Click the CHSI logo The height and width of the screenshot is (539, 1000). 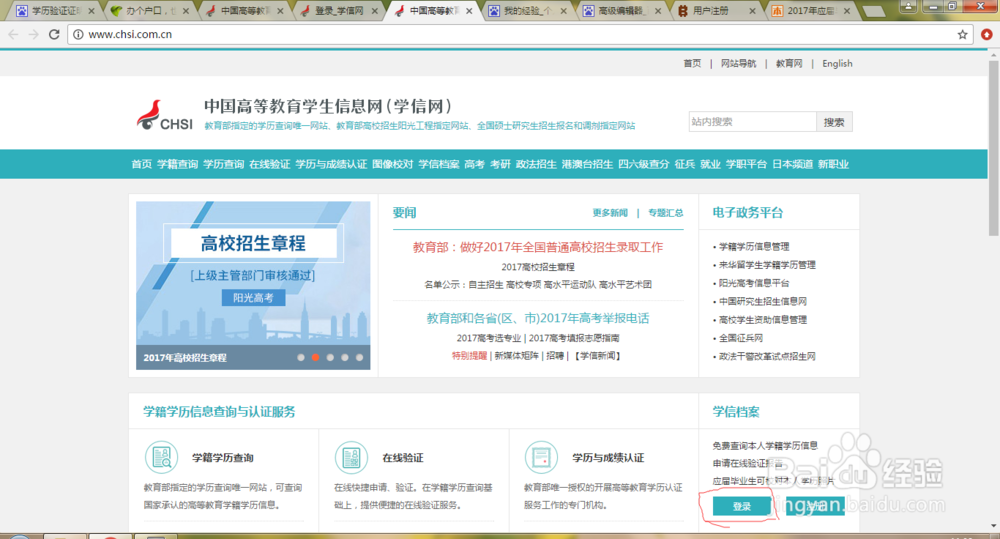point(165,115)
